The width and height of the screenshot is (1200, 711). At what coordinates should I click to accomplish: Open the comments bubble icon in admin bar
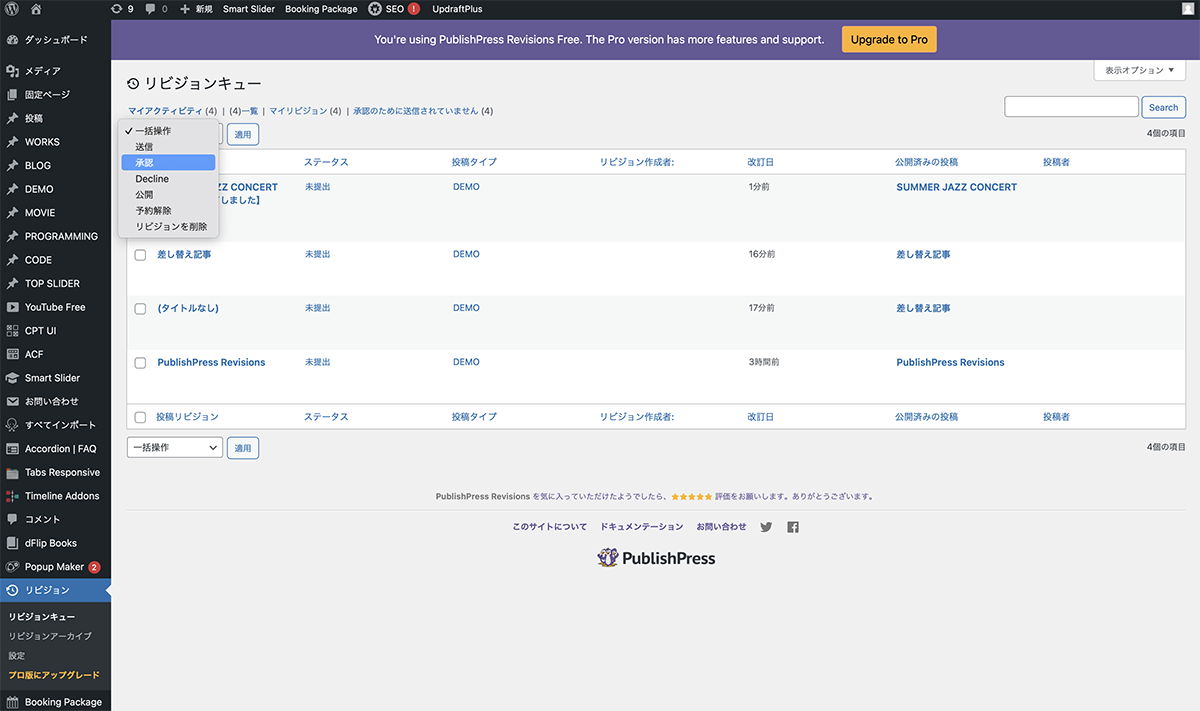click(156, 9)
